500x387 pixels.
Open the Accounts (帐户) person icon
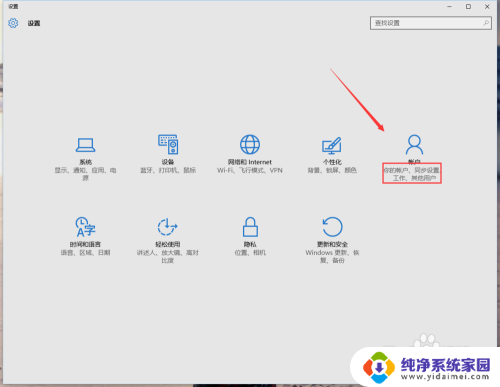414,144
